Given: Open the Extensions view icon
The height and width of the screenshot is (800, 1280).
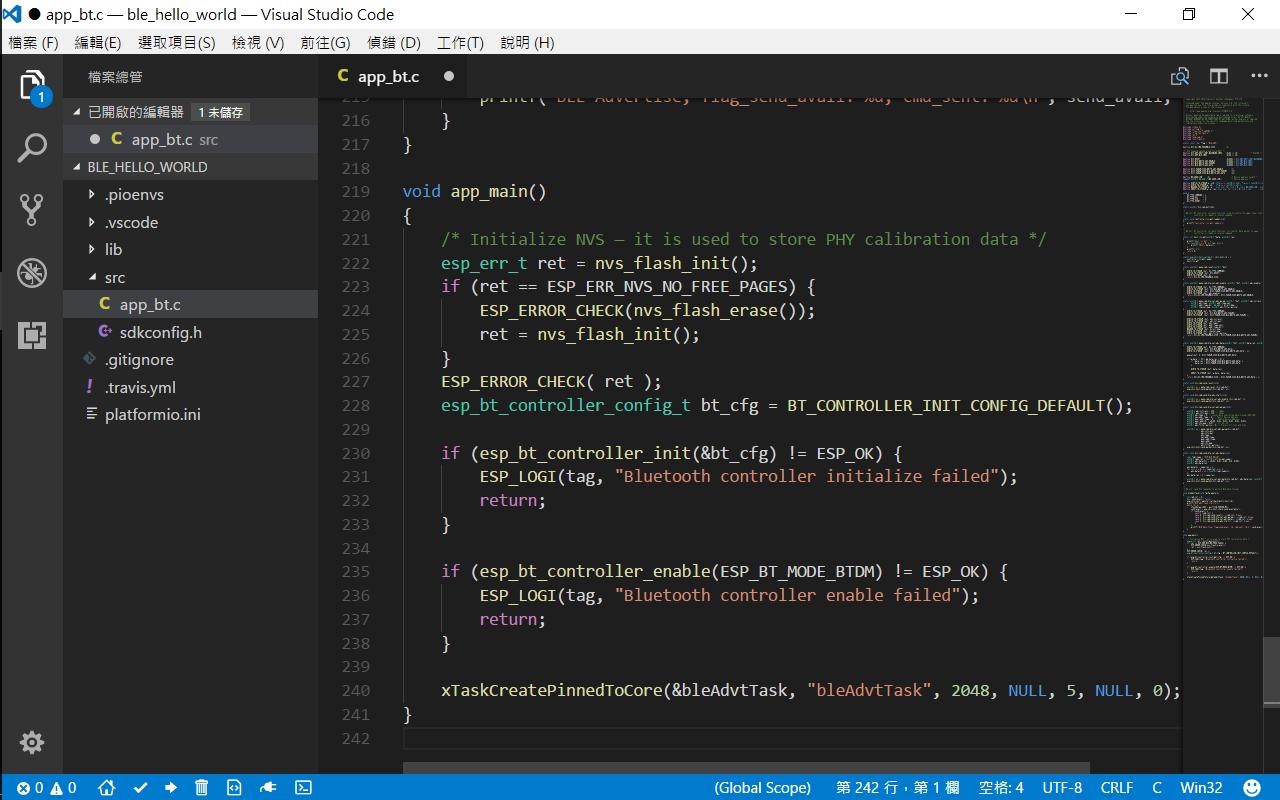Looking at the screenshot, I should tap(31, 334).
